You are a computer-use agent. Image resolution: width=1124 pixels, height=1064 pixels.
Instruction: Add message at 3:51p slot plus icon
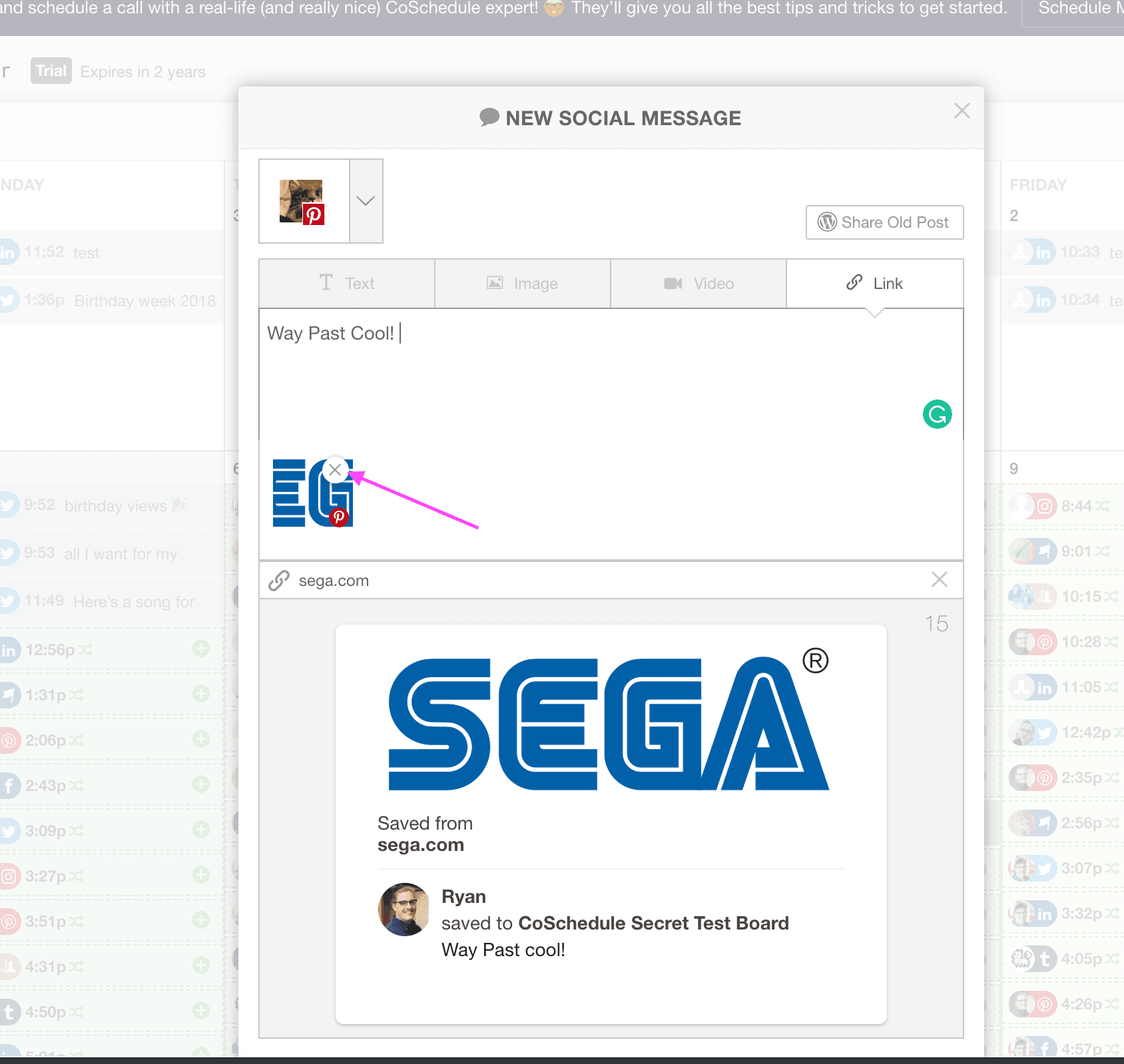(x=201, y=920)
